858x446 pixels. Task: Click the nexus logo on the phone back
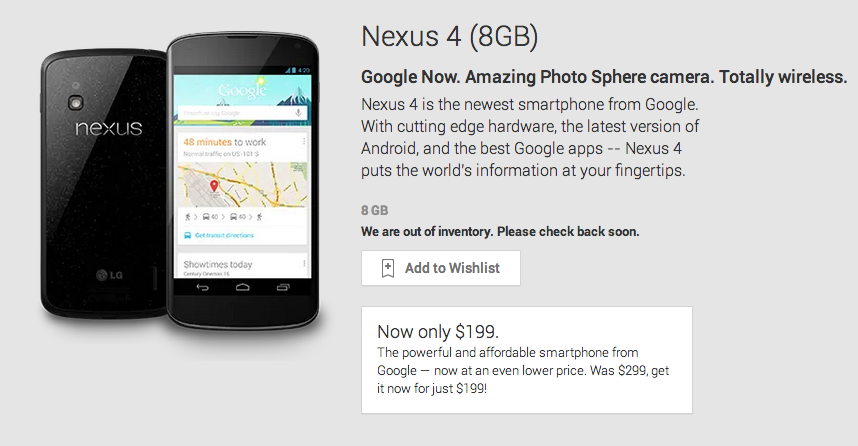click(108, 128)
